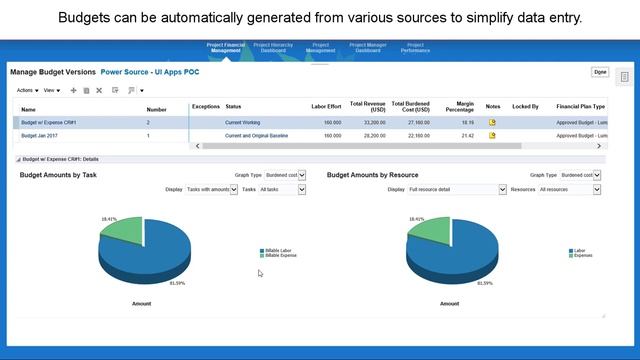Click Current and Original Baseline status link
The image size is (640, 360).
[x=256, y=136]
